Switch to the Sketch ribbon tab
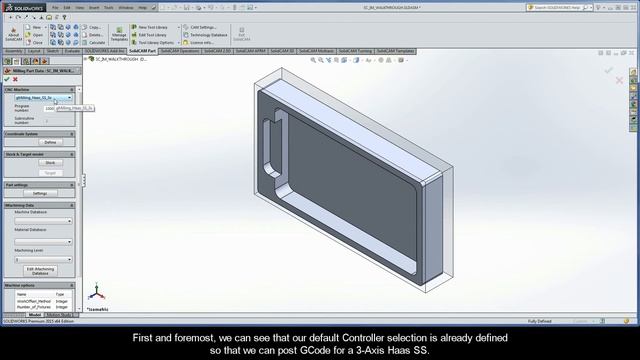The height and width of the screenshot is (360, 640). tap(52, 51)
